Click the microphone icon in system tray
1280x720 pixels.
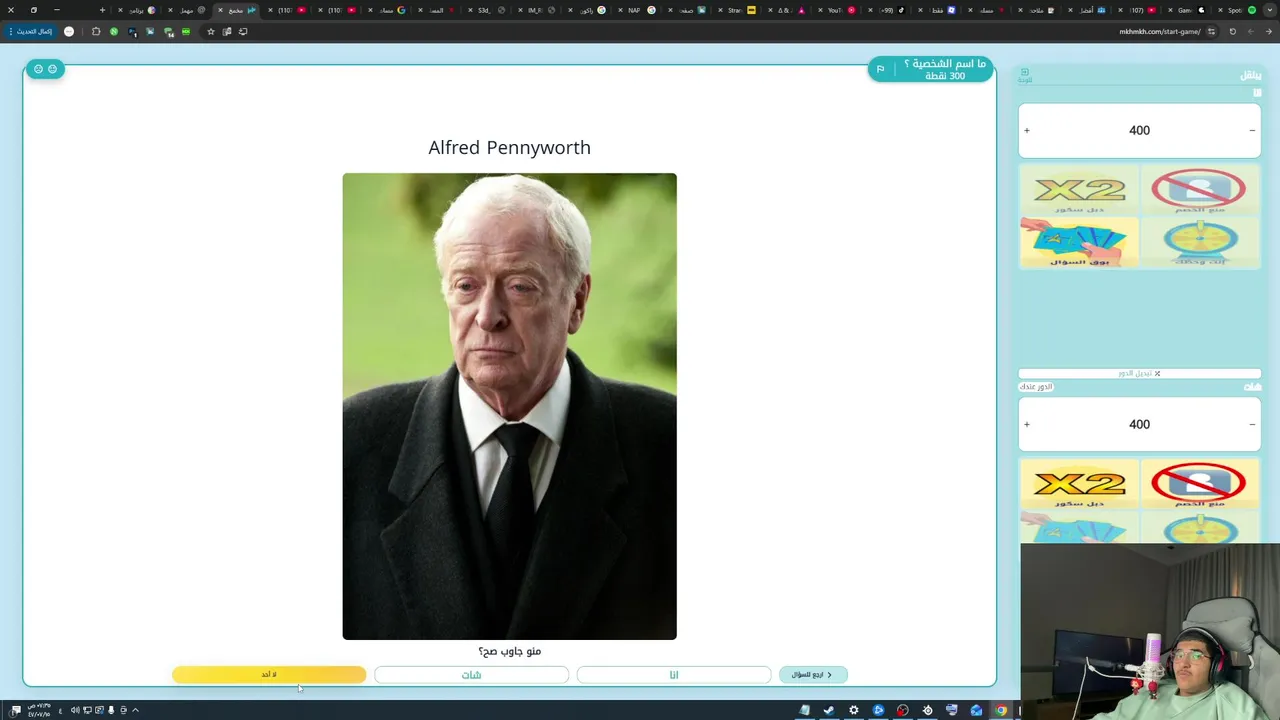[111, 710]
